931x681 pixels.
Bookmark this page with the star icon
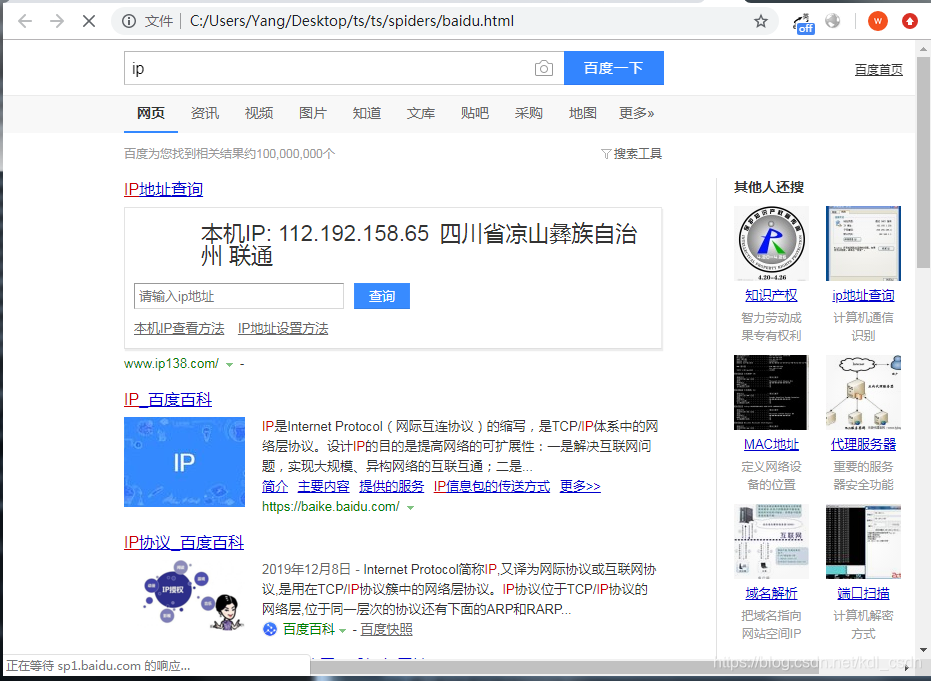(x=761, y=21)
